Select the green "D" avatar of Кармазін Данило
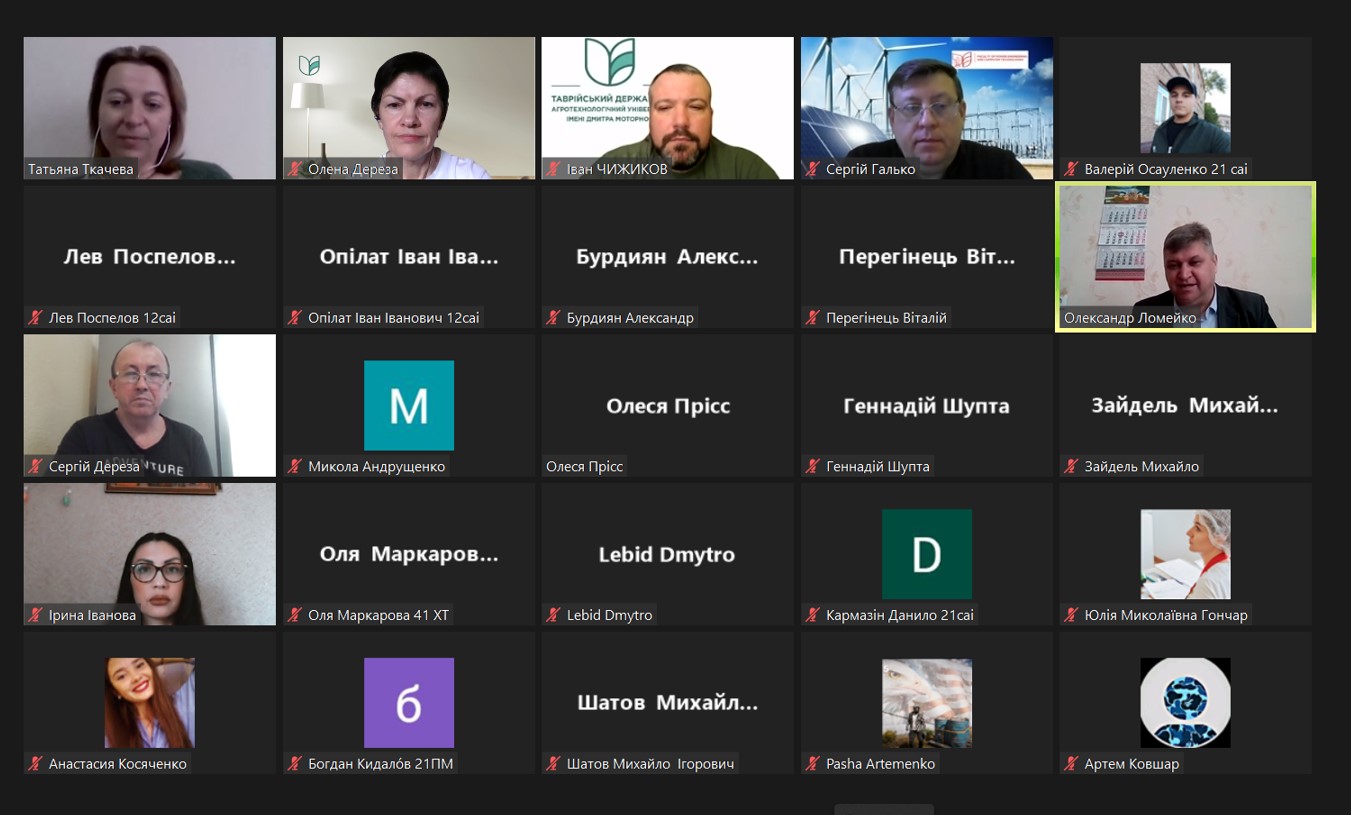This screenshot has height=815, width=1351. (x=927, y=554)
